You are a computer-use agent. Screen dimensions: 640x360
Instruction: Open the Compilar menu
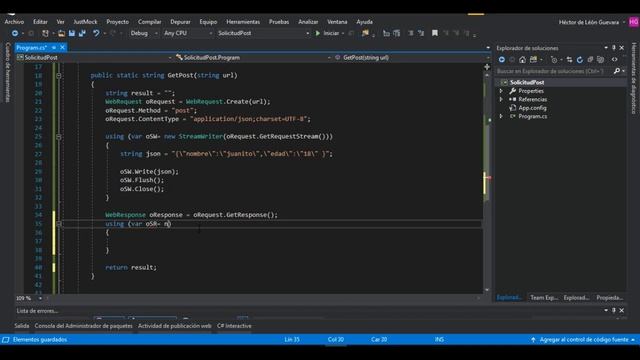(x=149, y=22)
